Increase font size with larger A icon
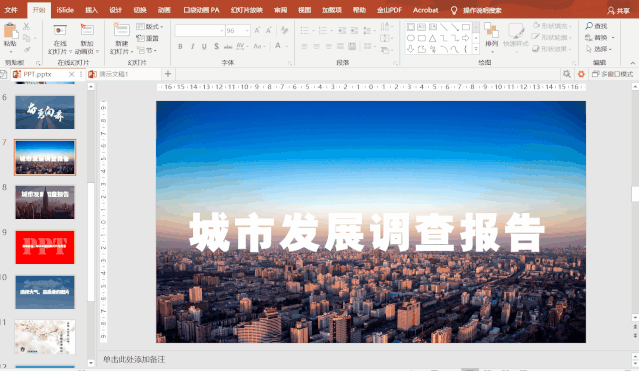 pyautogui.click(x=257, y=31)
